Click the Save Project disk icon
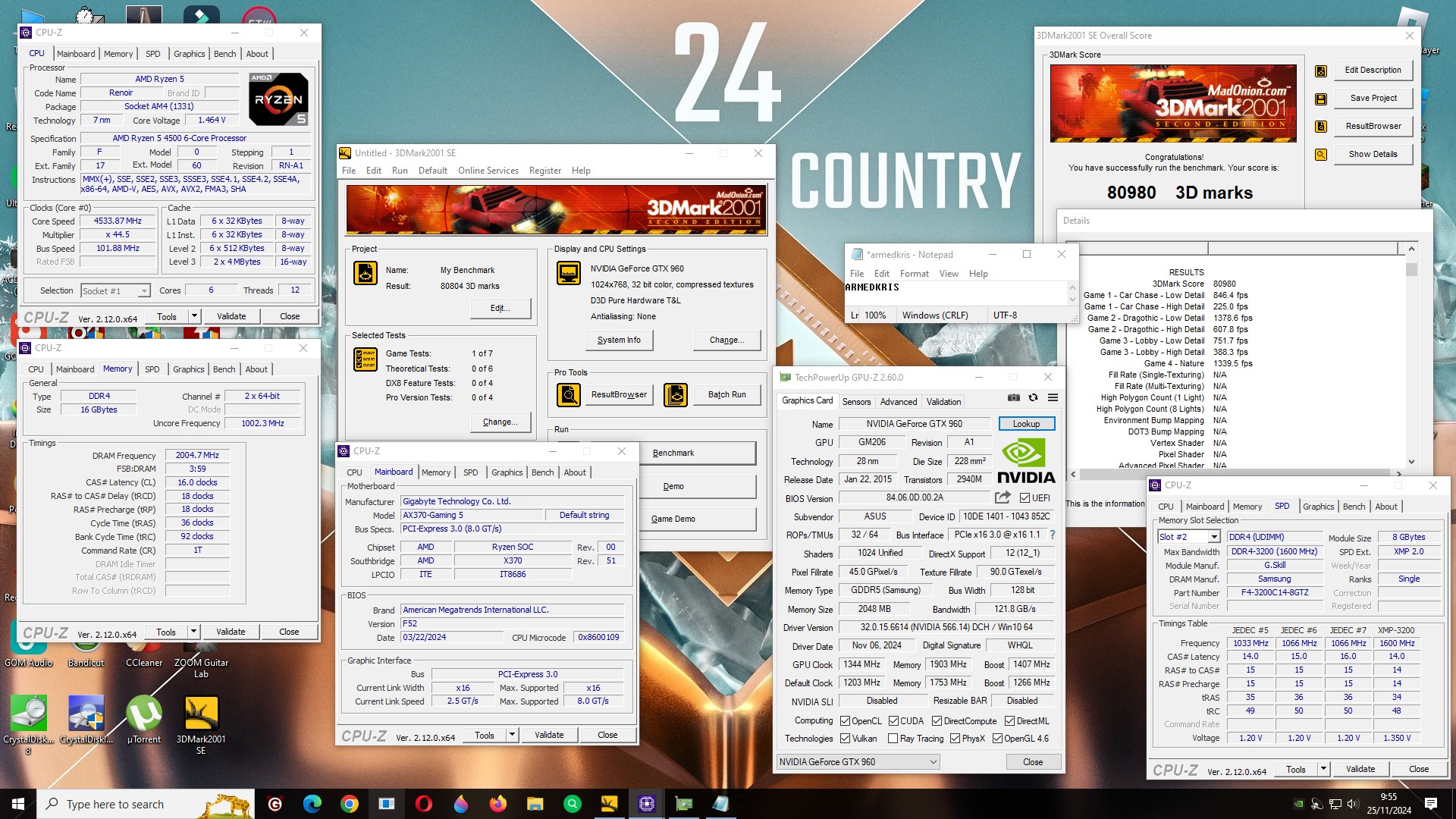Image resolution: width=1456 pixels, height=819 pixels. [1321, 99]
